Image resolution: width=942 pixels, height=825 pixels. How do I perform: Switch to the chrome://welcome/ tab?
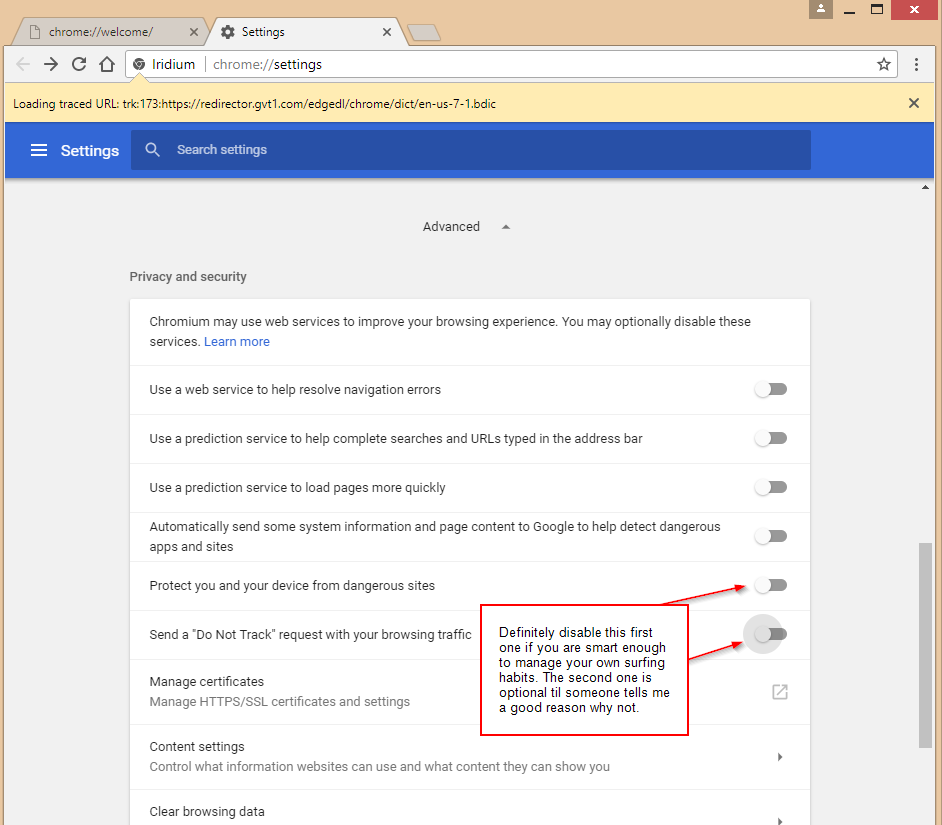[108, 32]
